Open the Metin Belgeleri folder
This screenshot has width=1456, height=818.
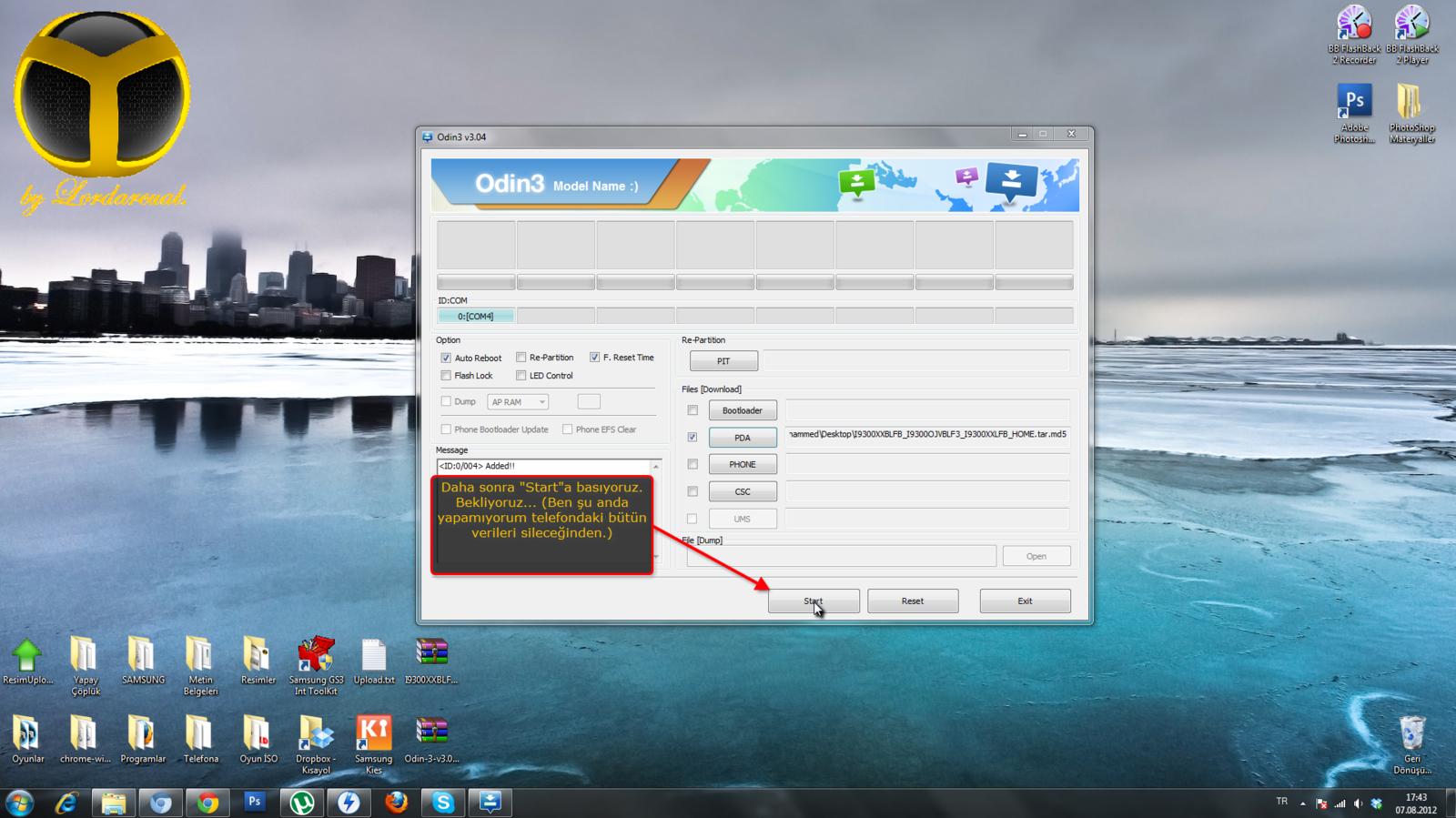point(200,666)
